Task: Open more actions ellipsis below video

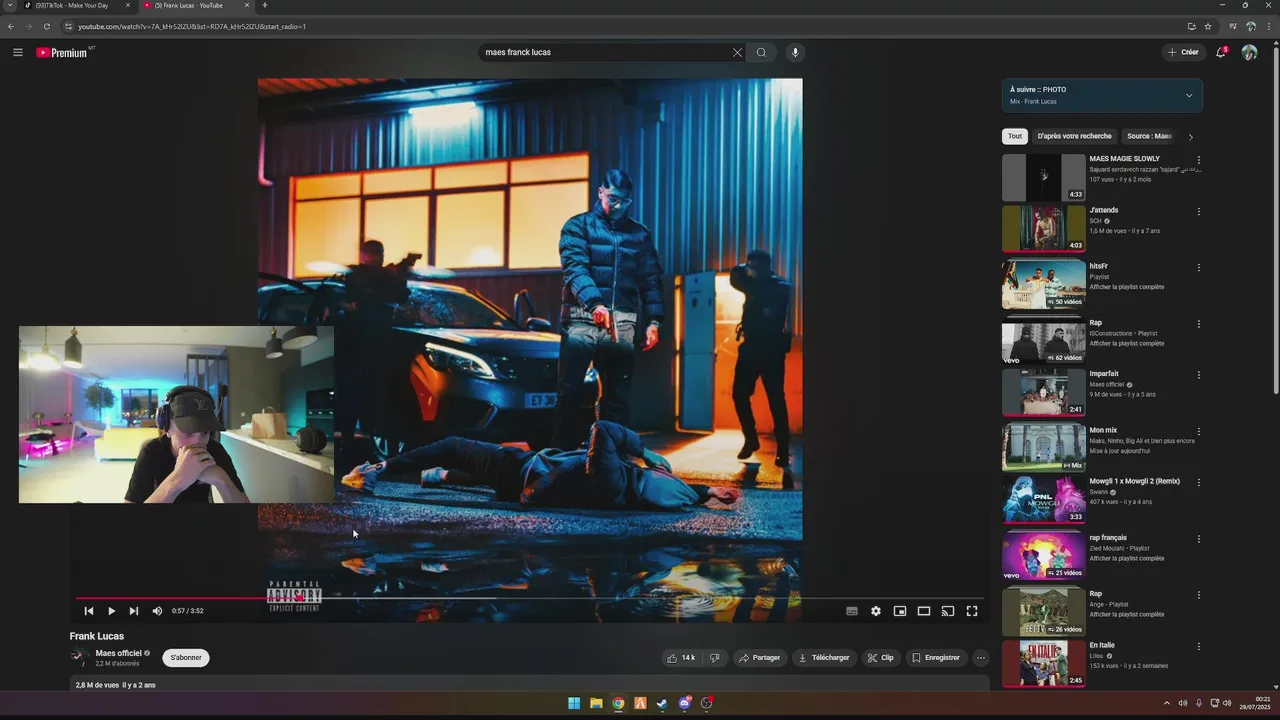Action: click(981, 658)
